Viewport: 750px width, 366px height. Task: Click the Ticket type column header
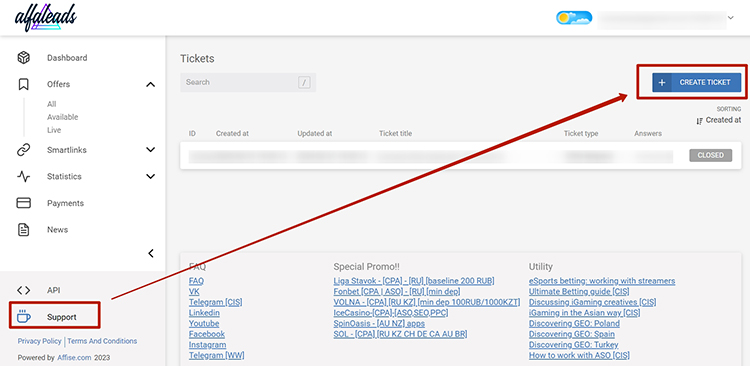pos(581,133)
